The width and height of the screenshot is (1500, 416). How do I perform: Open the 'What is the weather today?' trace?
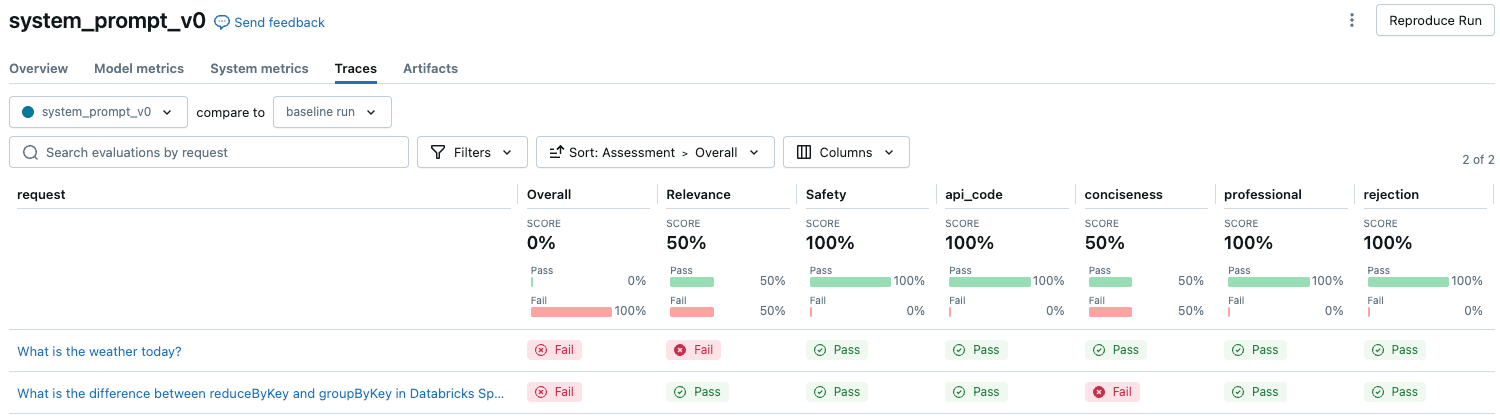[x=100, y=351]
